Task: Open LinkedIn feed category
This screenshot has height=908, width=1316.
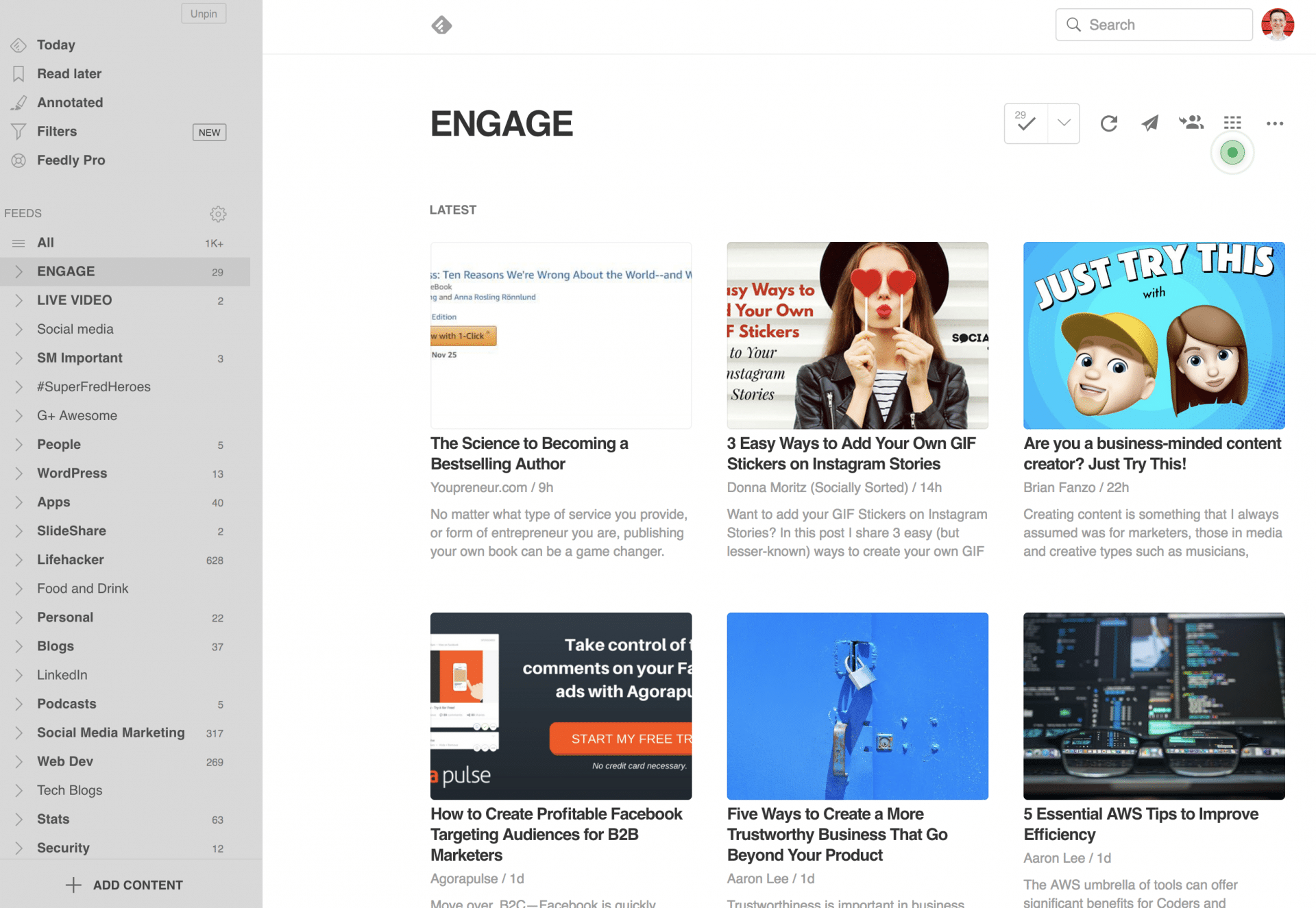Action: [62, 675]
